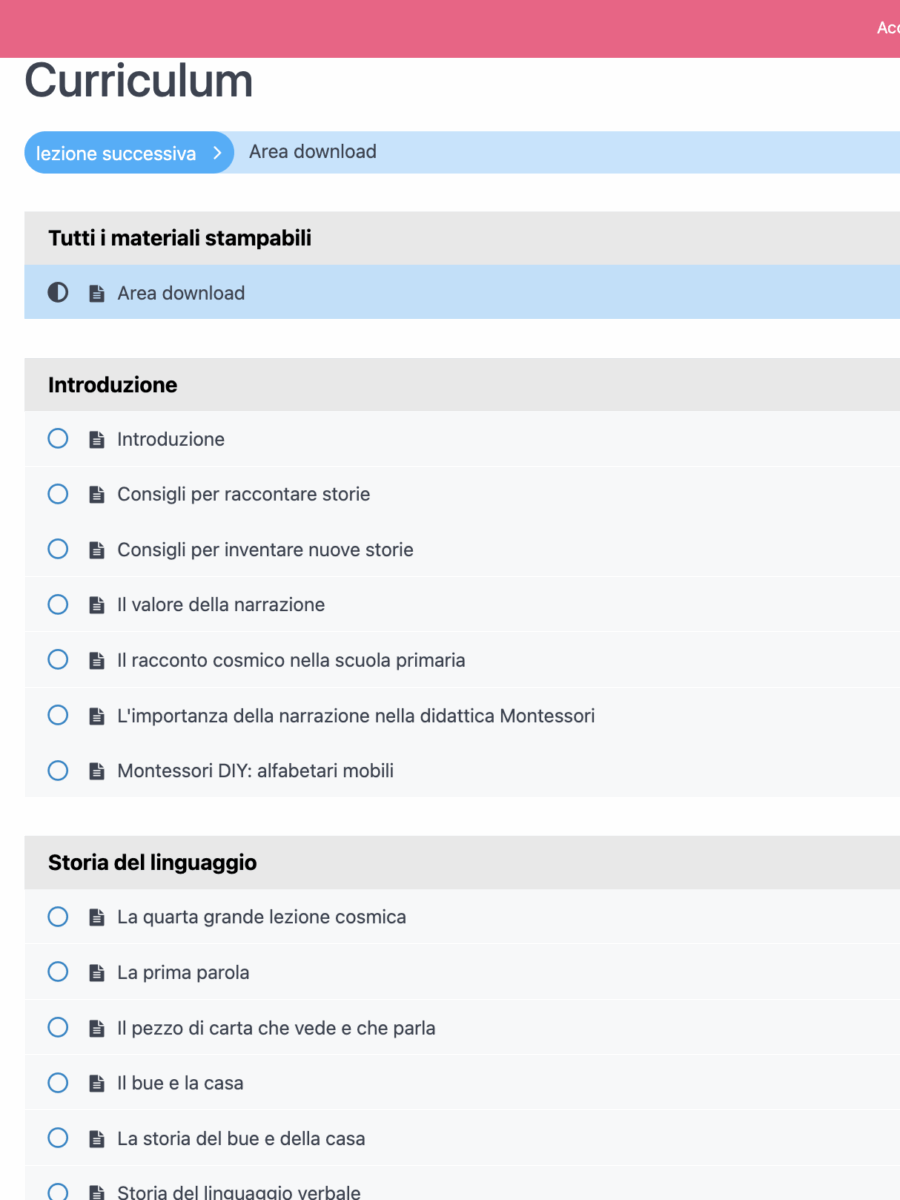Click document icon beside Il bue e la casa

tap(97, 1083)
